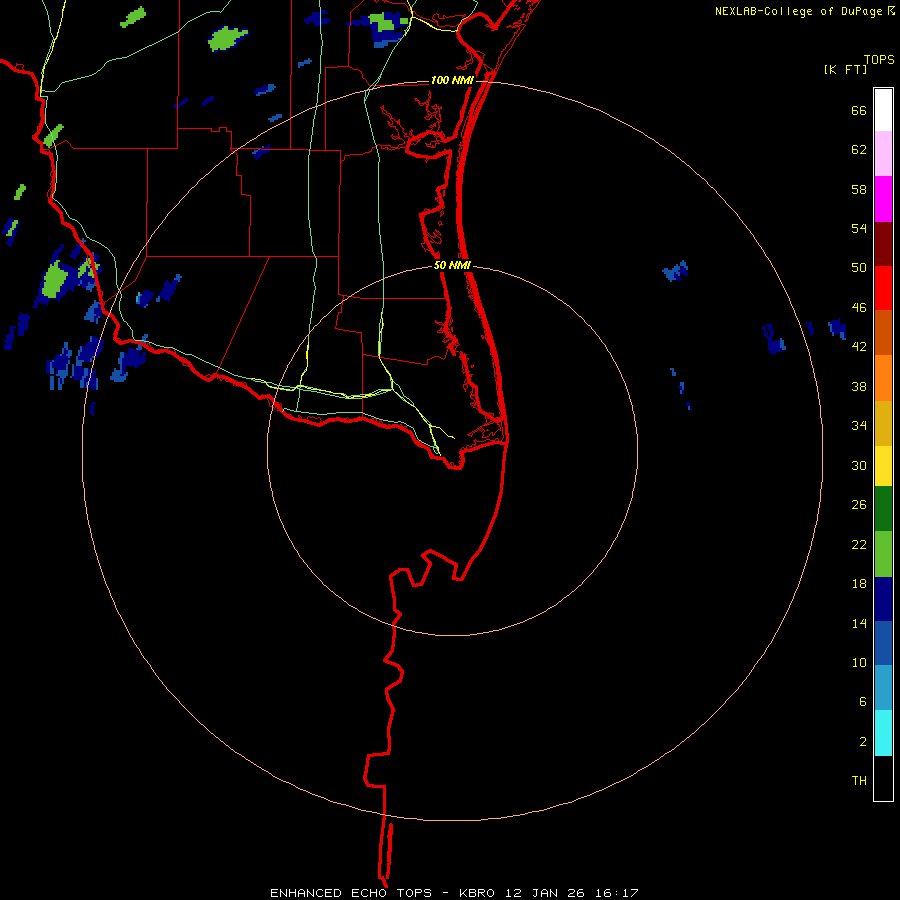
Task: Click the KBRO station identifier
Action: coord(478,893)
